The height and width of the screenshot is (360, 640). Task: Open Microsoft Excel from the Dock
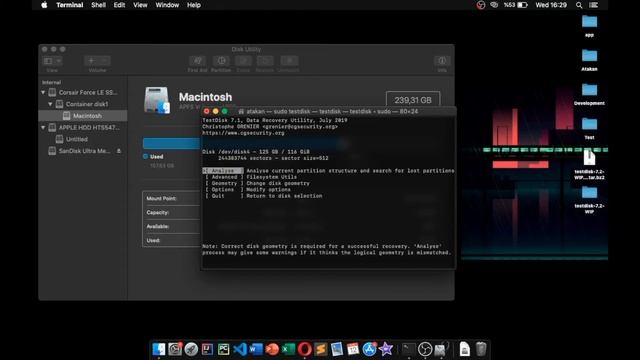(288, 349)
